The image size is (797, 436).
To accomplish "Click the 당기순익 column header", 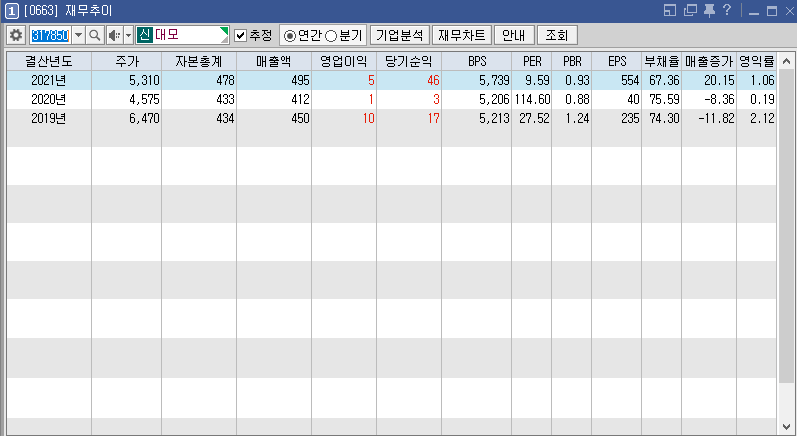I will (409, 61).
